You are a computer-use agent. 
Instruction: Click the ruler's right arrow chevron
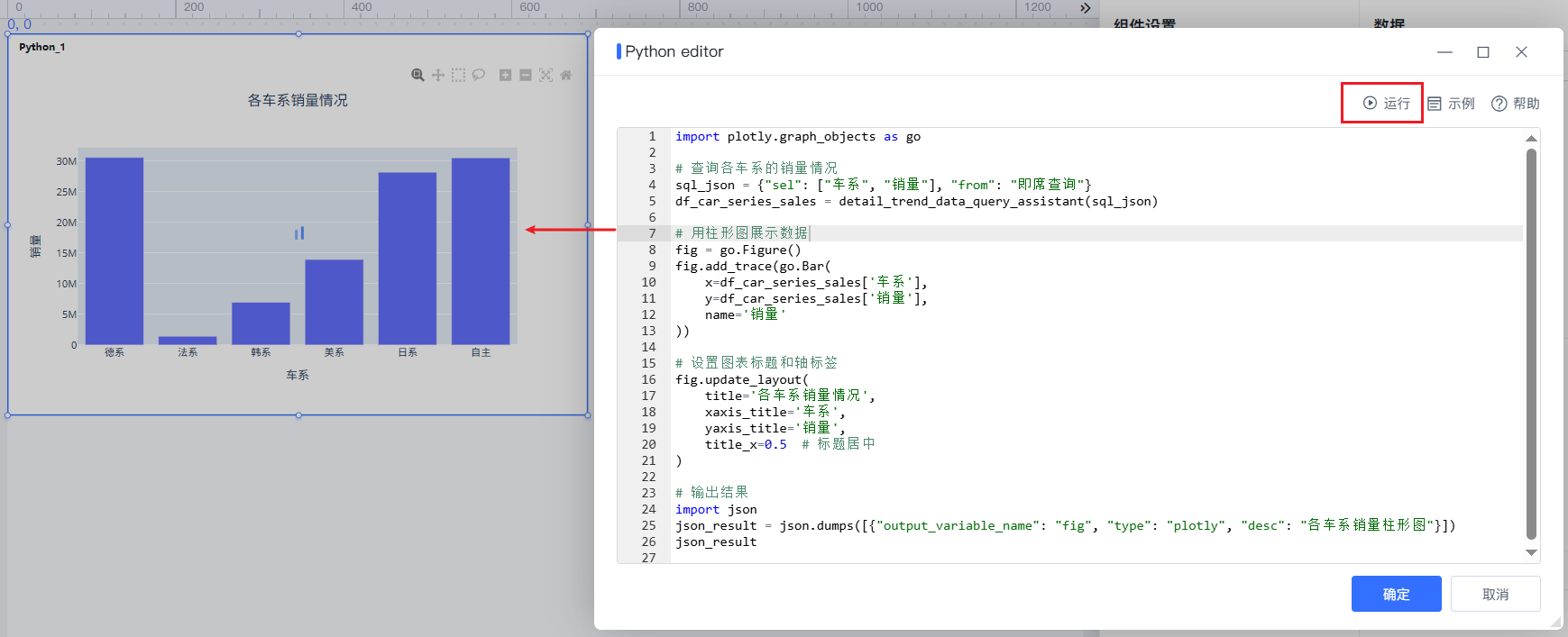click(x=1086, y=8)
